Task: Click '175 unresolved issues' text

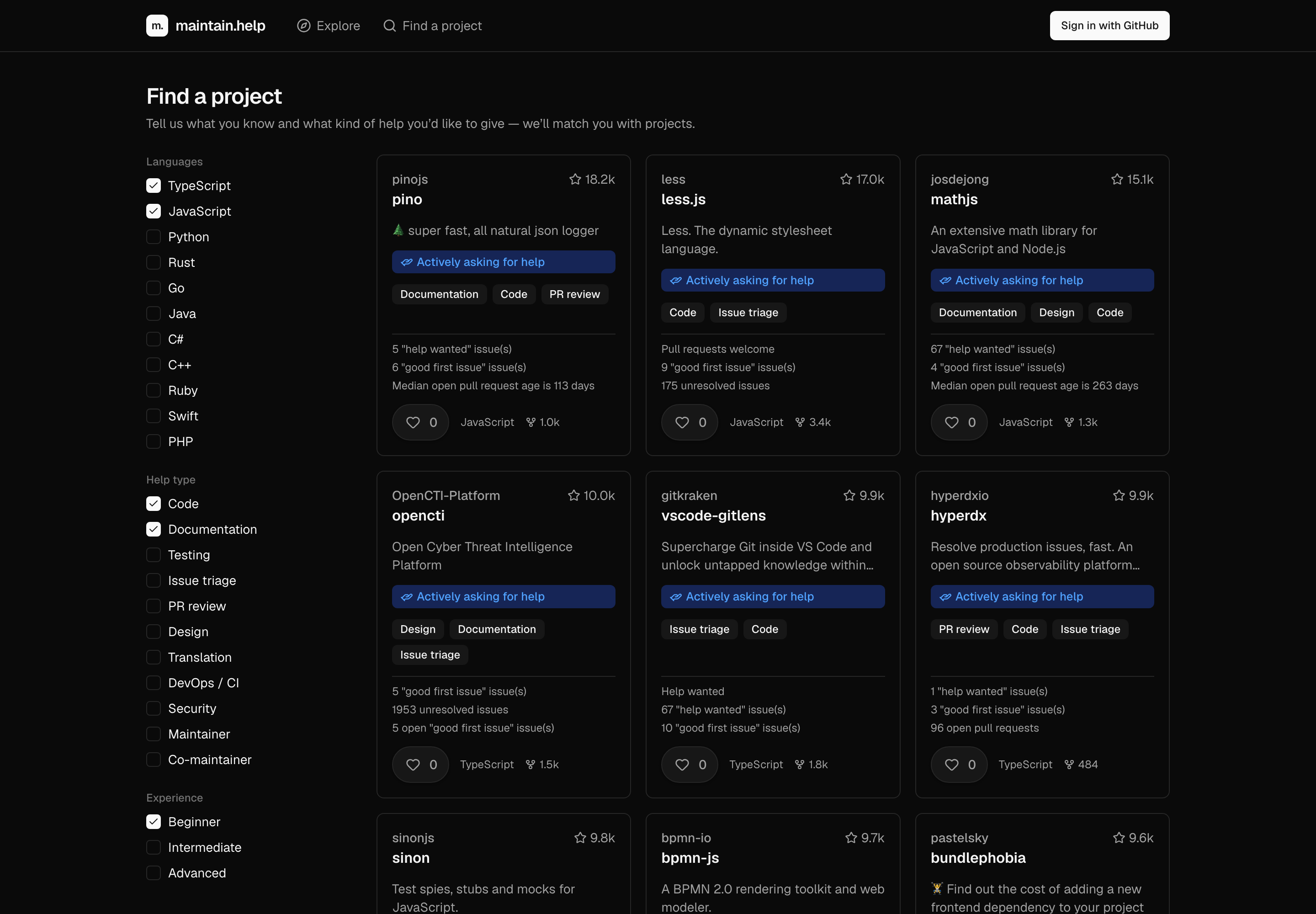Action: point(715,385)
